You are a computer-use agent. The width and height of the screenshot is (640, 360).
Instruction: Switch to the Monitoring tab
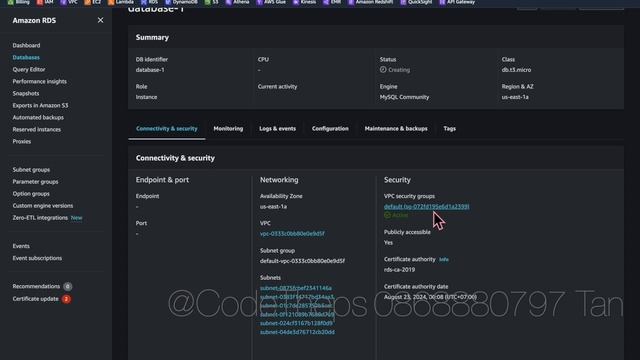click(228, 129)
